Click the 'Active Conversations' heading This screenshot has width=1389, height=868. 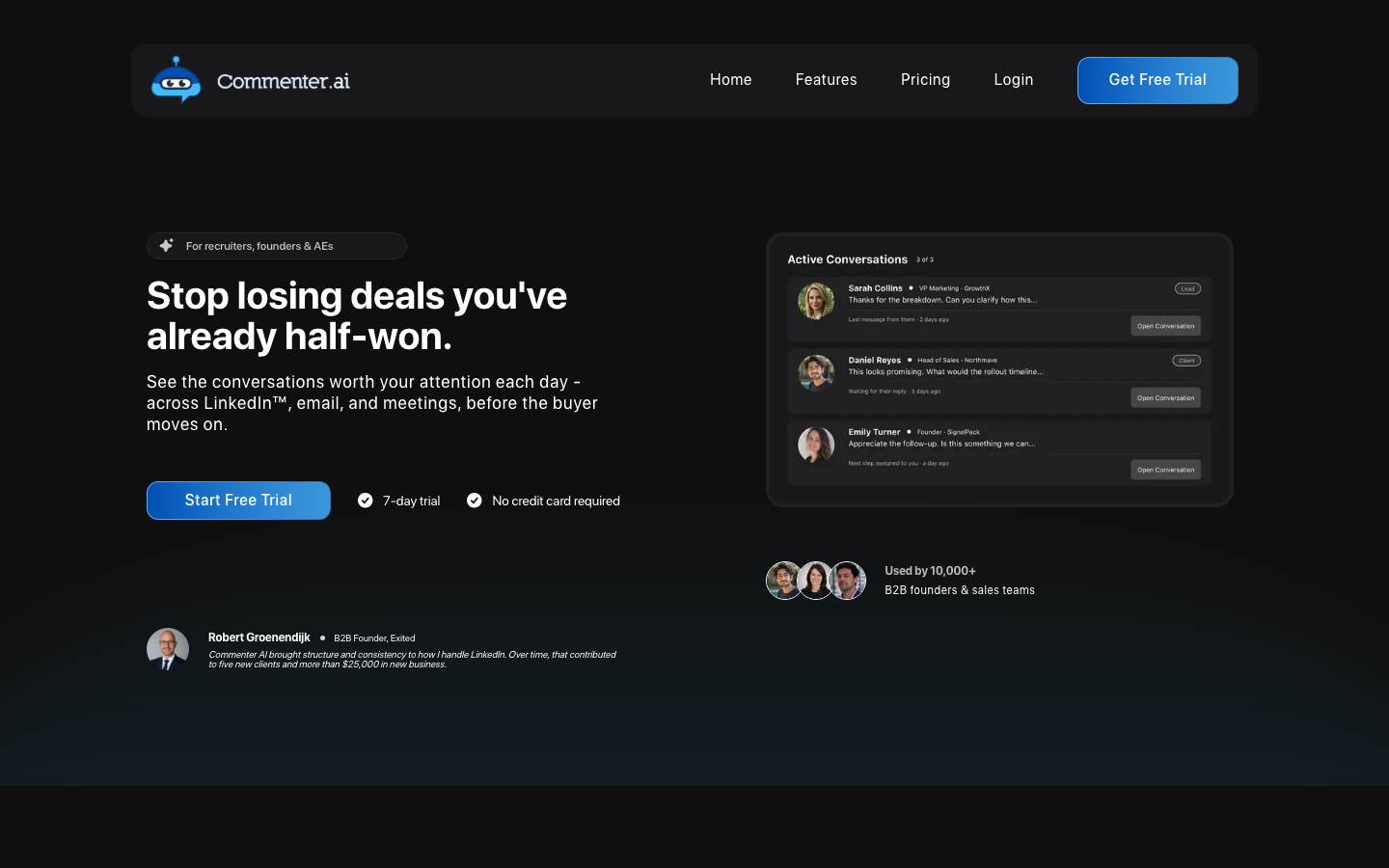click(847, 259)
